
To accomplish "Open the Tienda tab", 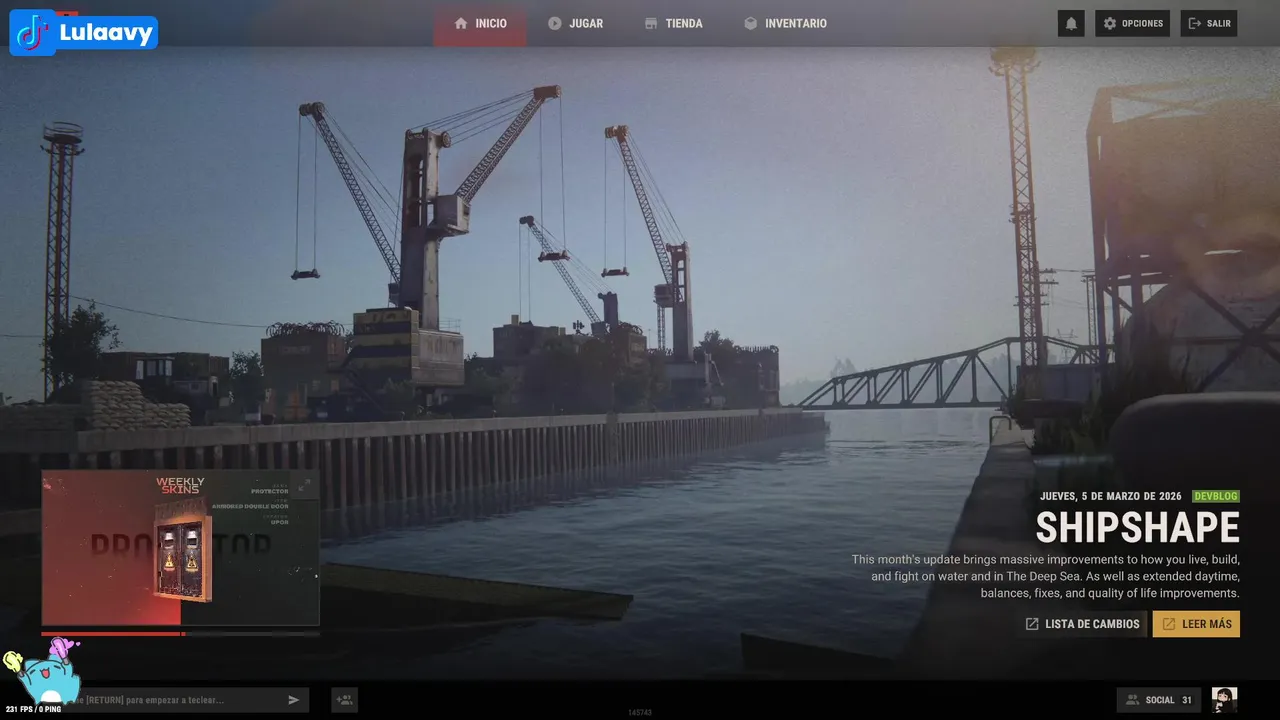I will coord(673,23).
